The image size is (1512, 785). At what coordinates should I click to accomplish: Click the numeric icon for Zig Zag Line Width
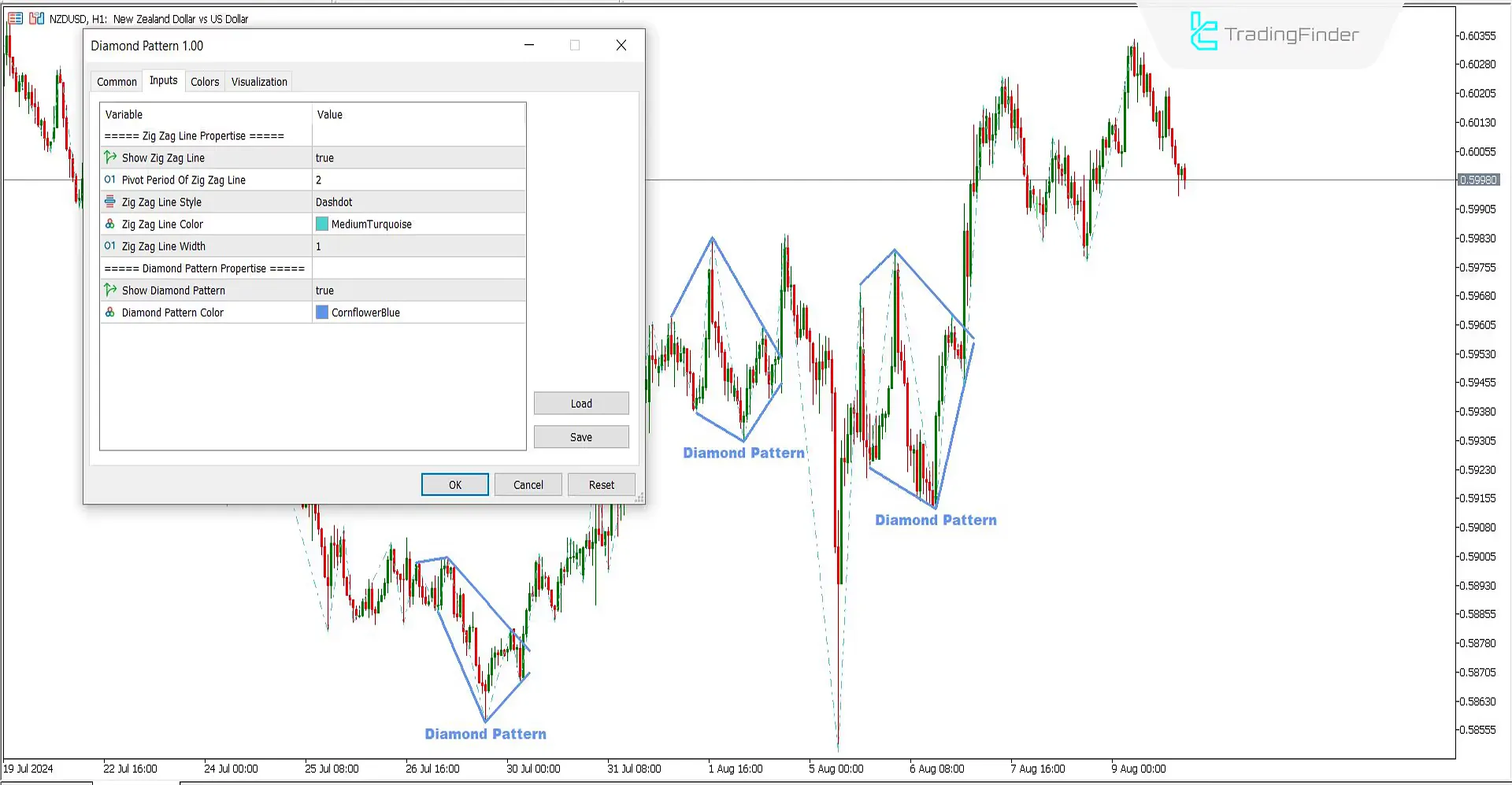coord(109,246)
